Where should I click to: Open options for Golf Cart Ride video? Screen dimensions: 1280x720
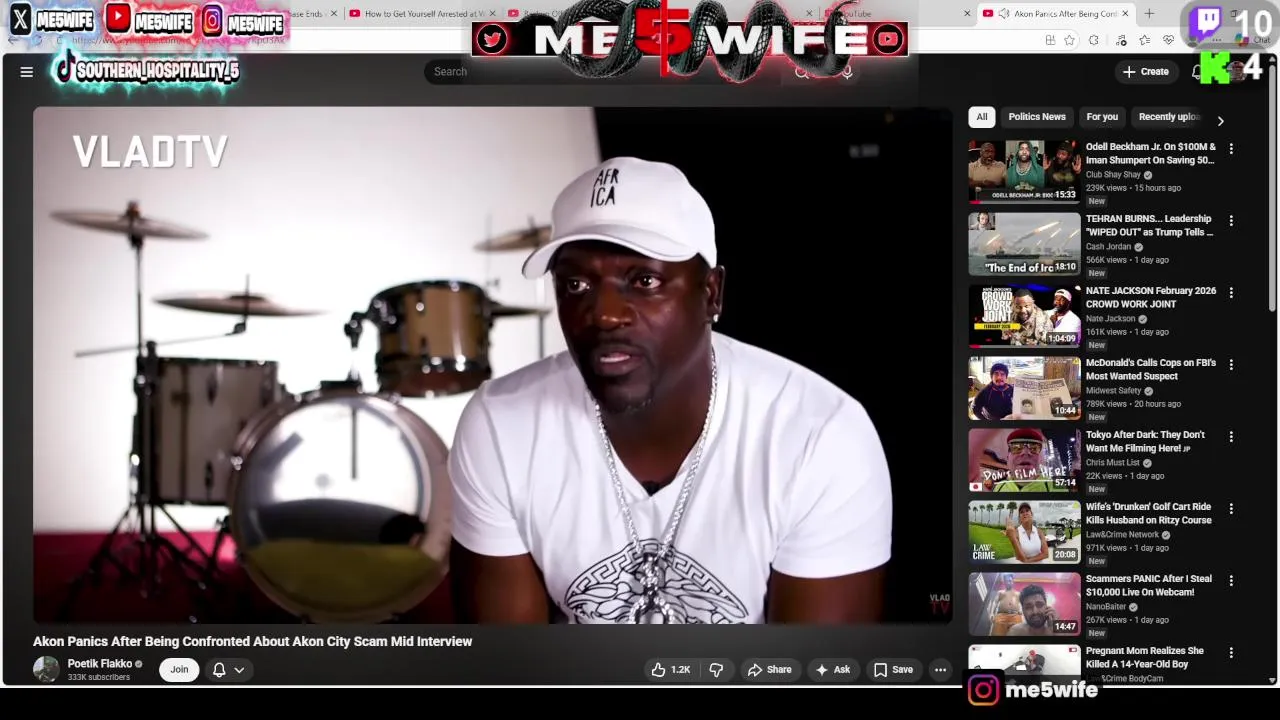point(1231,508)
